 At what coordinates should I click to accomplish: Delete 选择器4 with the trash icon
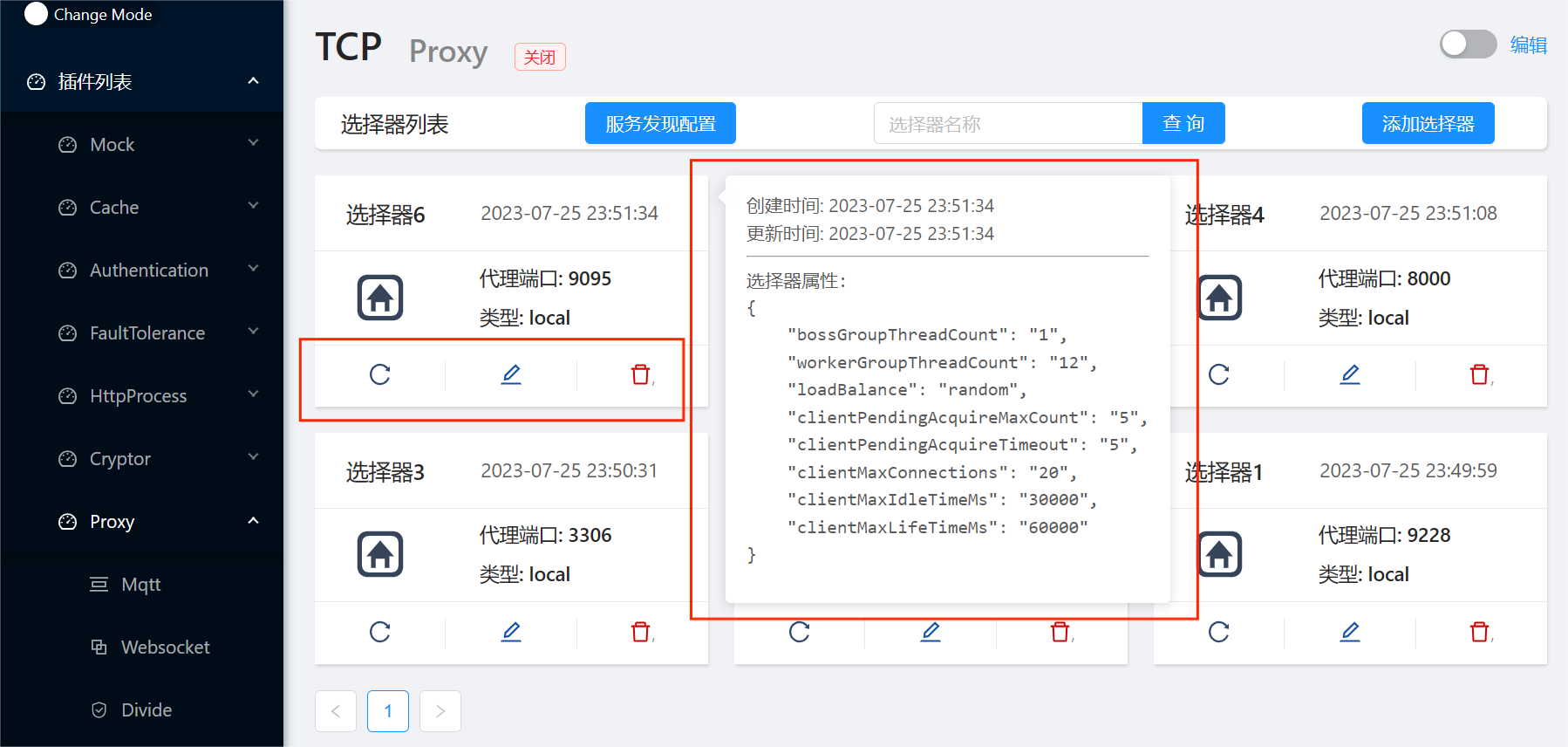[1480, 375]
